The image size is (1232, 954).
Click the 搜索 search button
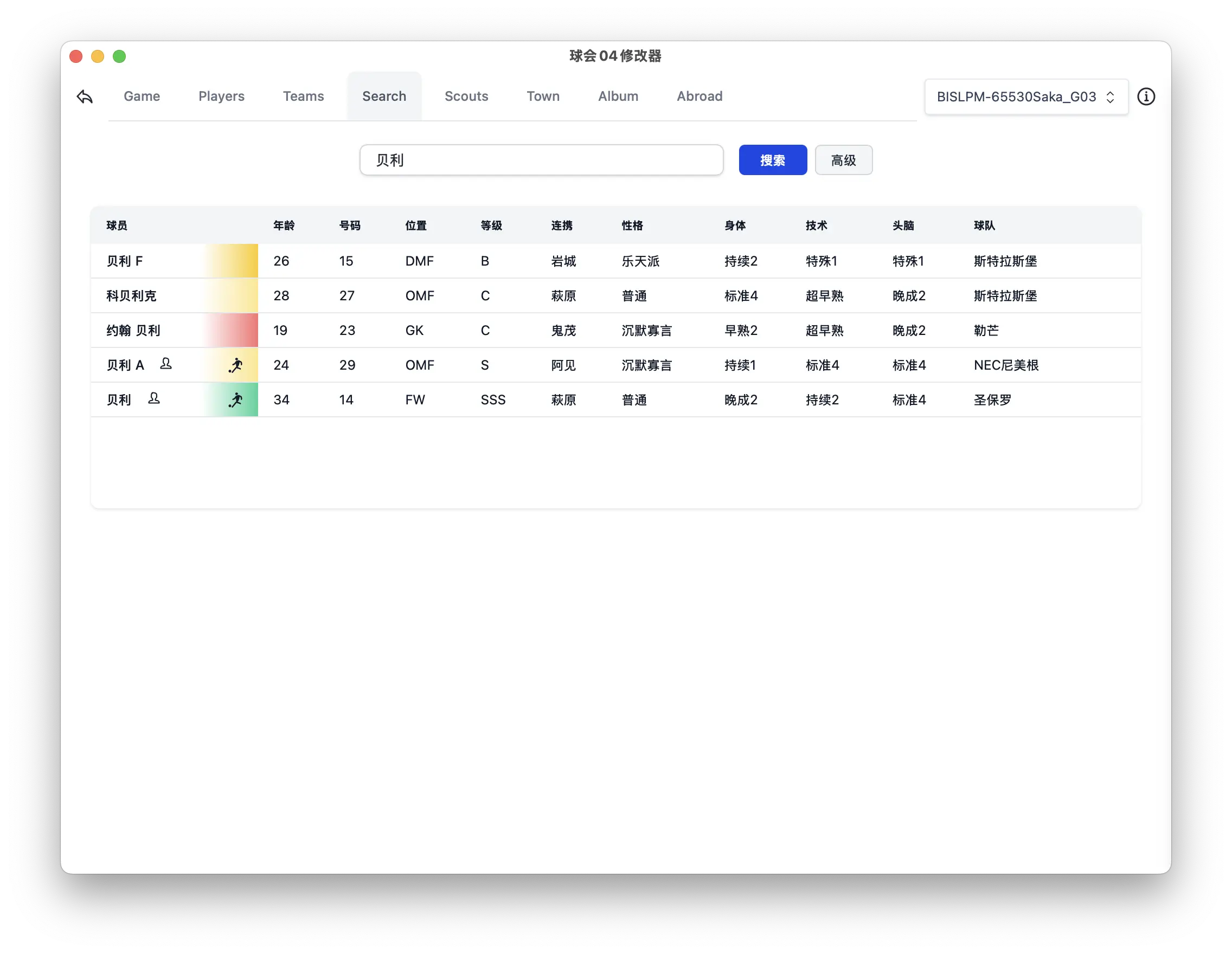click(773, 159)
